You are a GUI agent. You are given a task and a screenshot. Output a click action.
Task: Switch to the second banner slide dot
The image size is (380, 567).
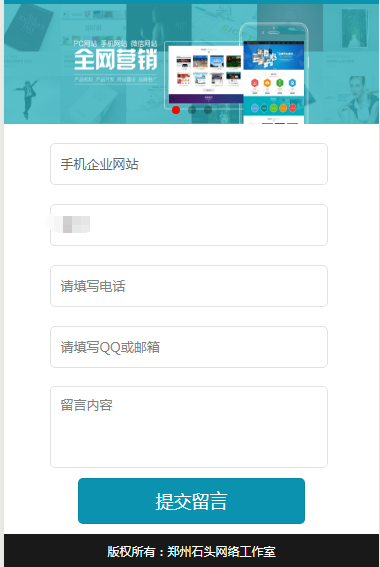[192, 110]
